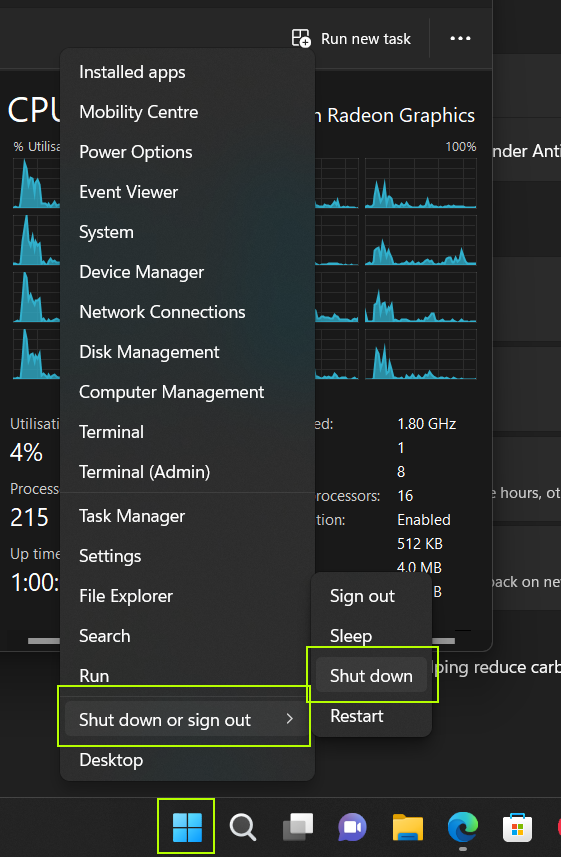
Task: Open Microsoft Store from taskbar
Action: (517, 827)
